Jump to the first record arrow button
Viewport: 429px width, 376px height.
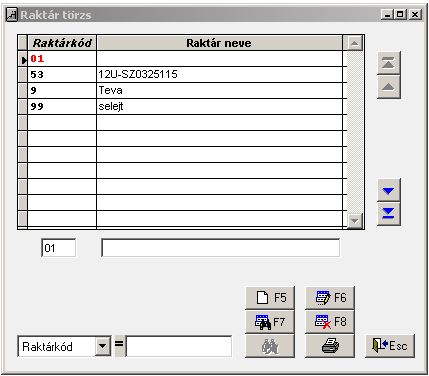coord(389,63)
